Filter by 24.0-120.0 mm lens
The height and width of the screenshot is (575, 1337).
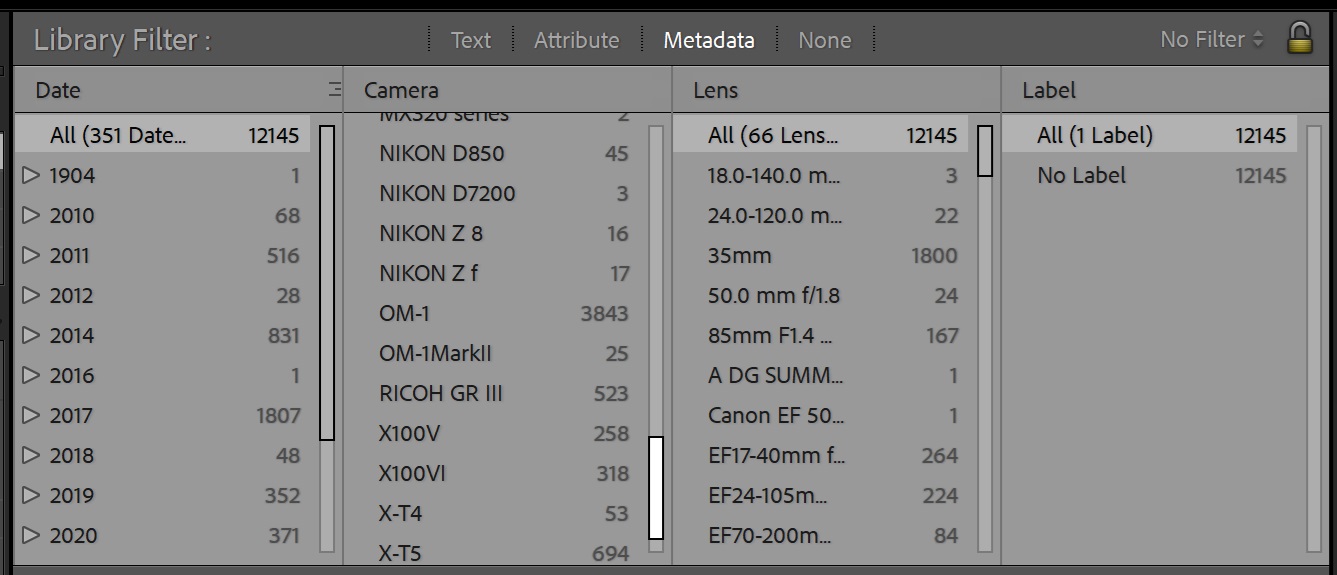[821, 215]
